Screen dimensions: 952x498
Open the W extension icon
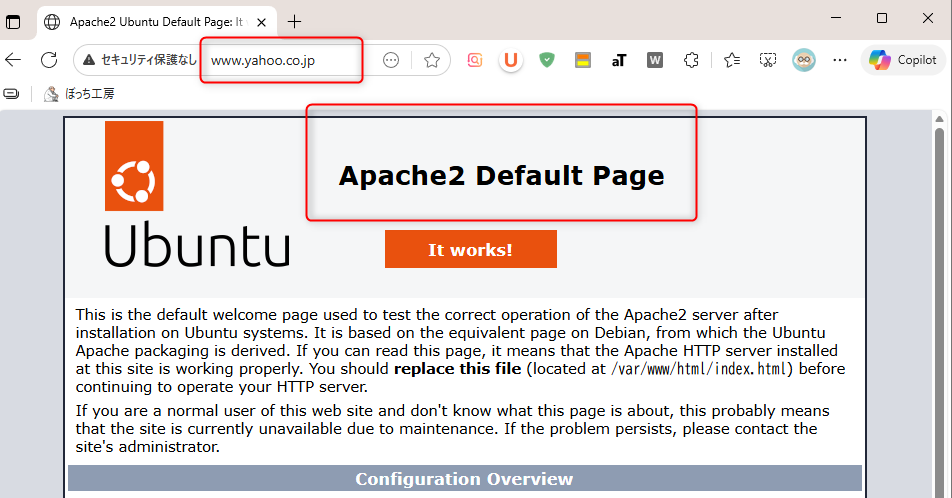point(655,60)
